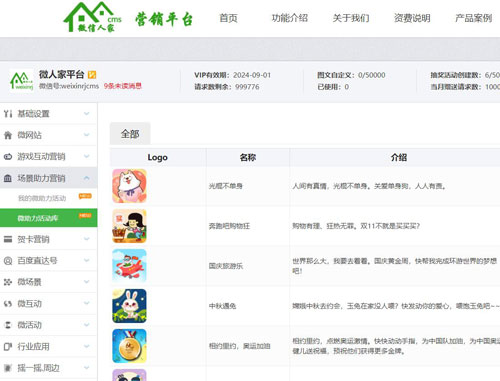Click the 名称 column header
Screen dimensions: 500x381
[248, 157]
